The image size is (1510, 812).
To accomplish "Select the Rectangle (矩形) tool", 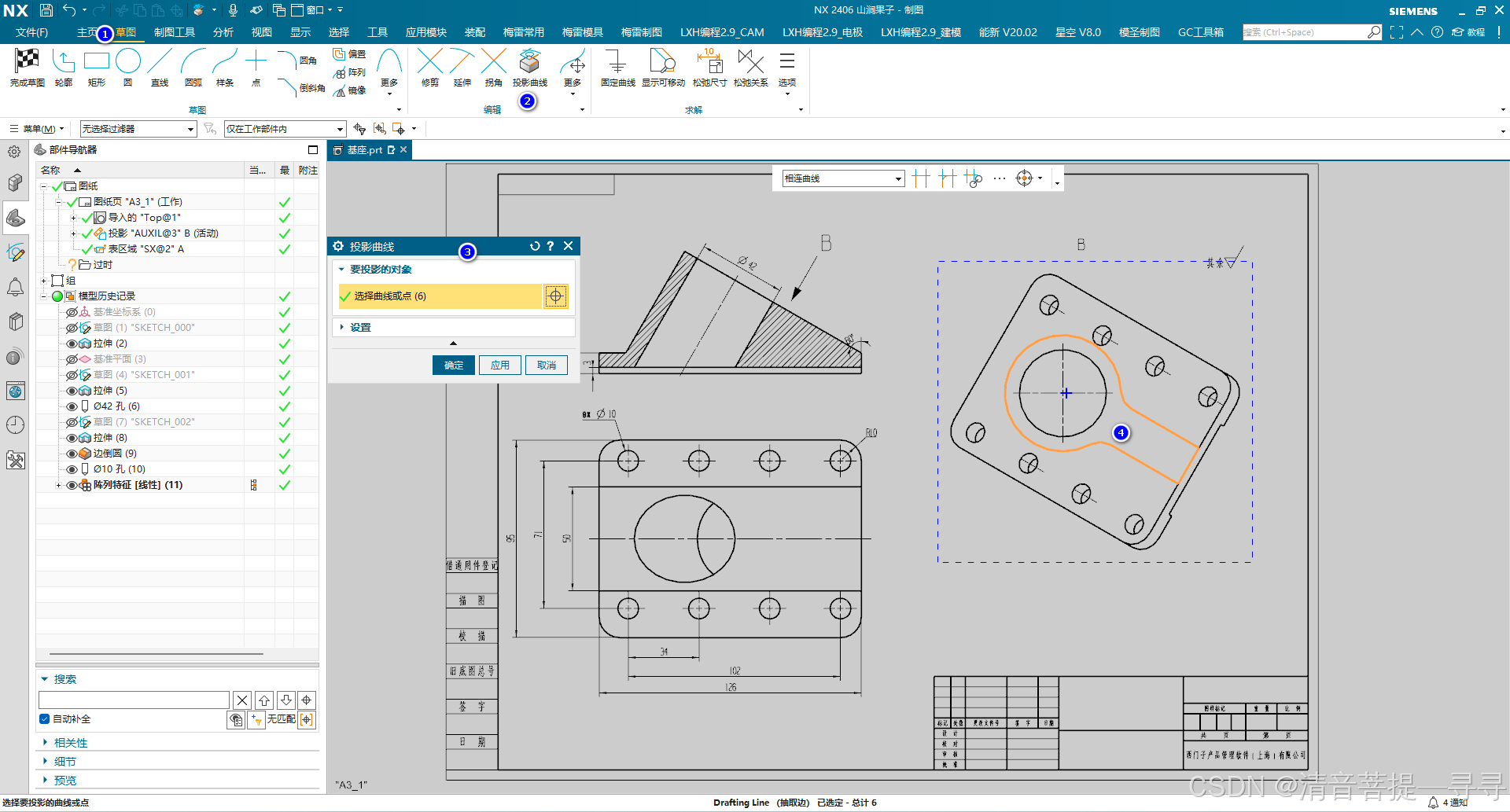I will click(x=96, y=61).
